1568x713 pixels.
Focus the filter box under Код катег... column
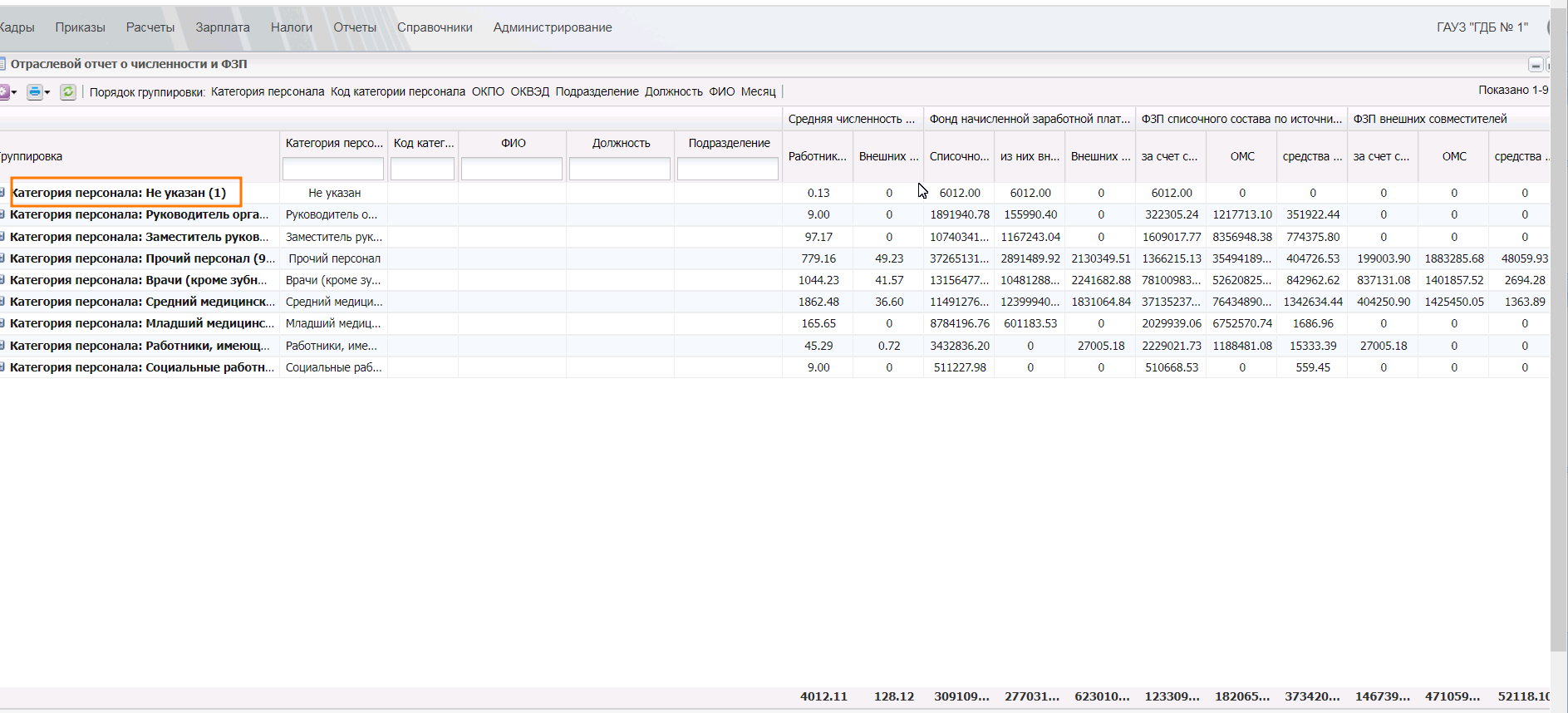point(422,169)
